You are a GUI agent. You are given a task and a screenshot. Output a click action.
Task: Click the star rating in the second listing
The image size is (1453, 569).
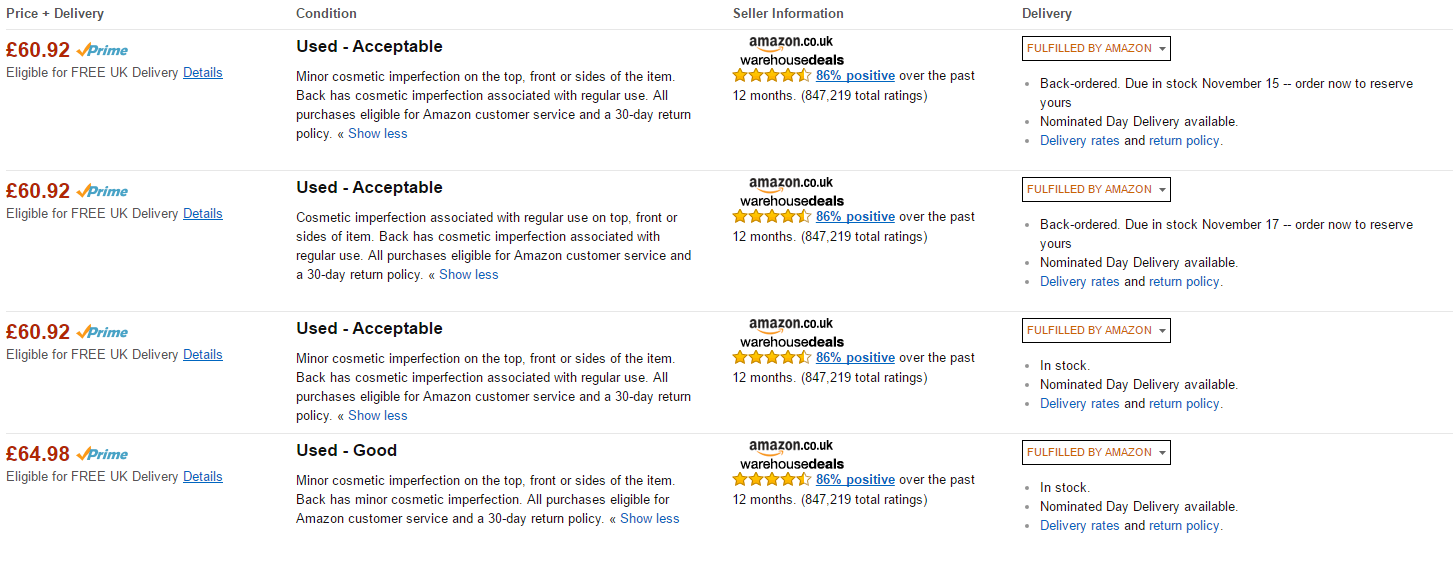(x=772, y=216)
